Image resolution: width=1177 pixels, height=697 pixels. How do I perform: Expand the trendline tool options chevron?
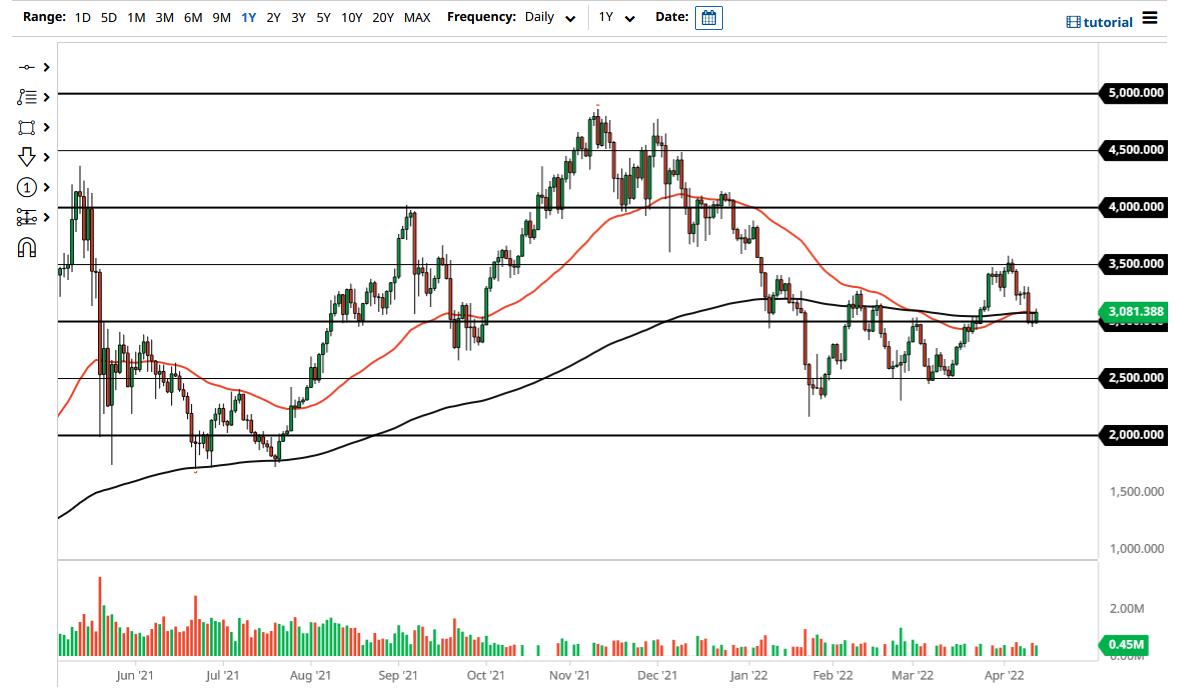[45, 67]
